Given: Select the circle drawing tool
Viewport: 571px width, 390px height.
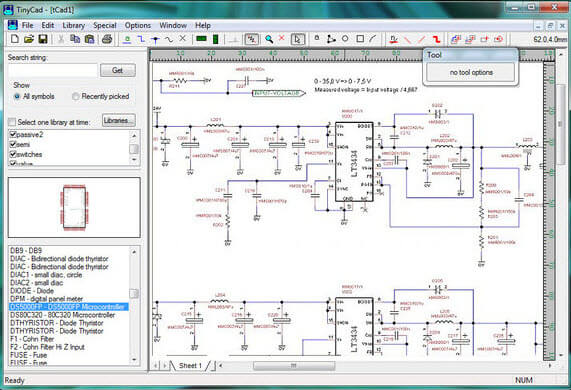Looking at the screenshot, I should pyautogui.click(x=345, y=39).
